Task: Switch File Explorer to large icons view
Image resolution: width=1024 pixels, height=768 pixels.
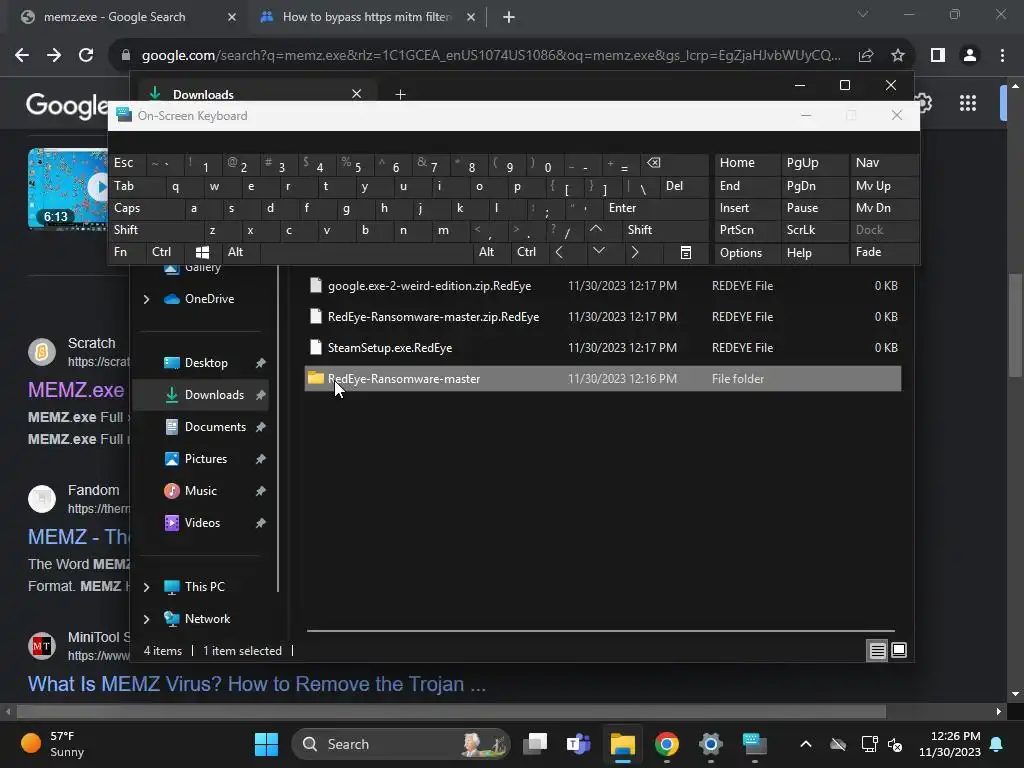Action: point(899,650)
